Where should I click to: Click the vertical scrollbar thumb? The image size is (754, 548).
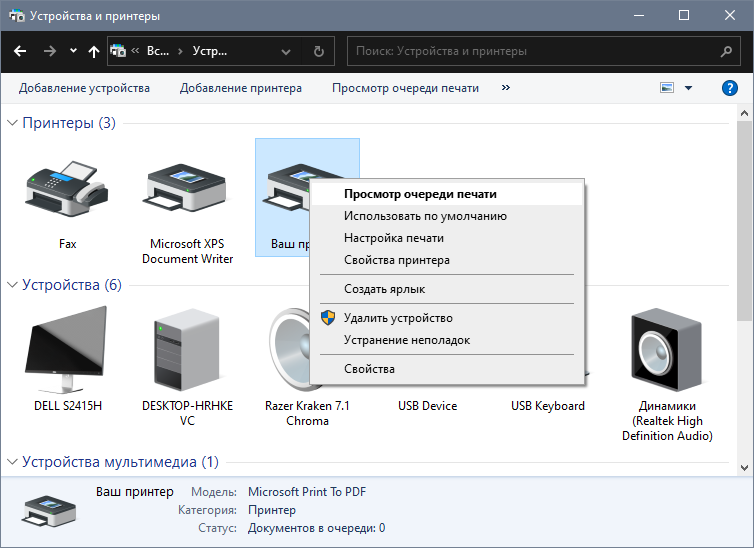pyautogui.click(x=744, y=221)
